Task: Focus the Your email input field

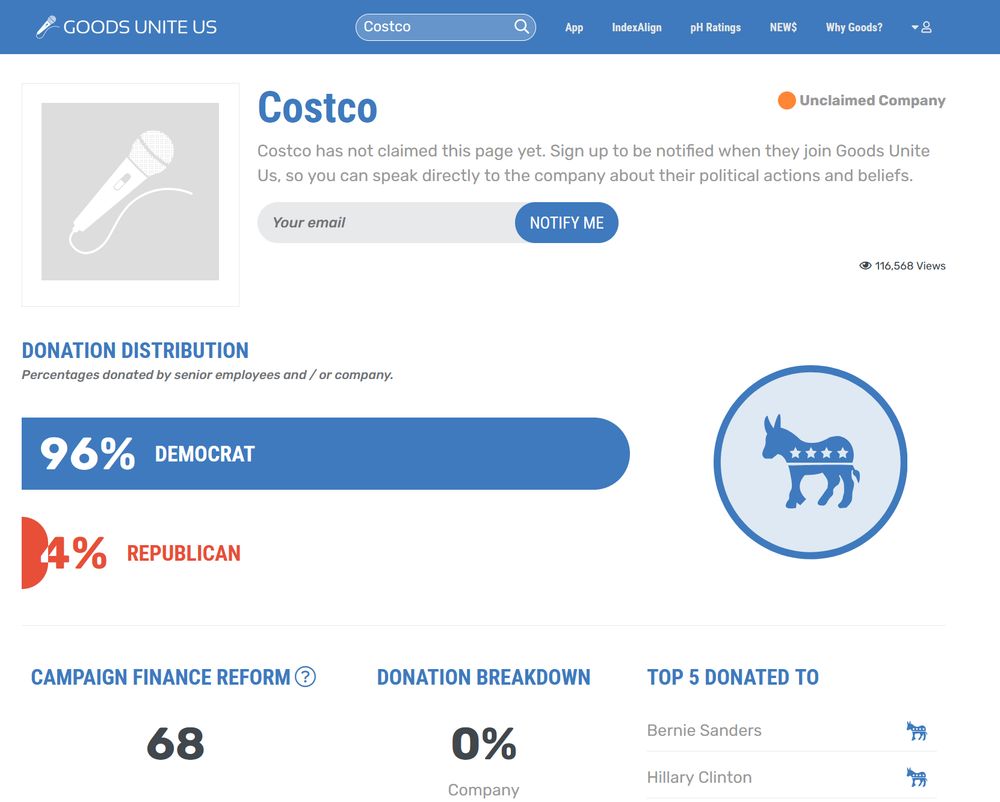Action: coord(386,222)
